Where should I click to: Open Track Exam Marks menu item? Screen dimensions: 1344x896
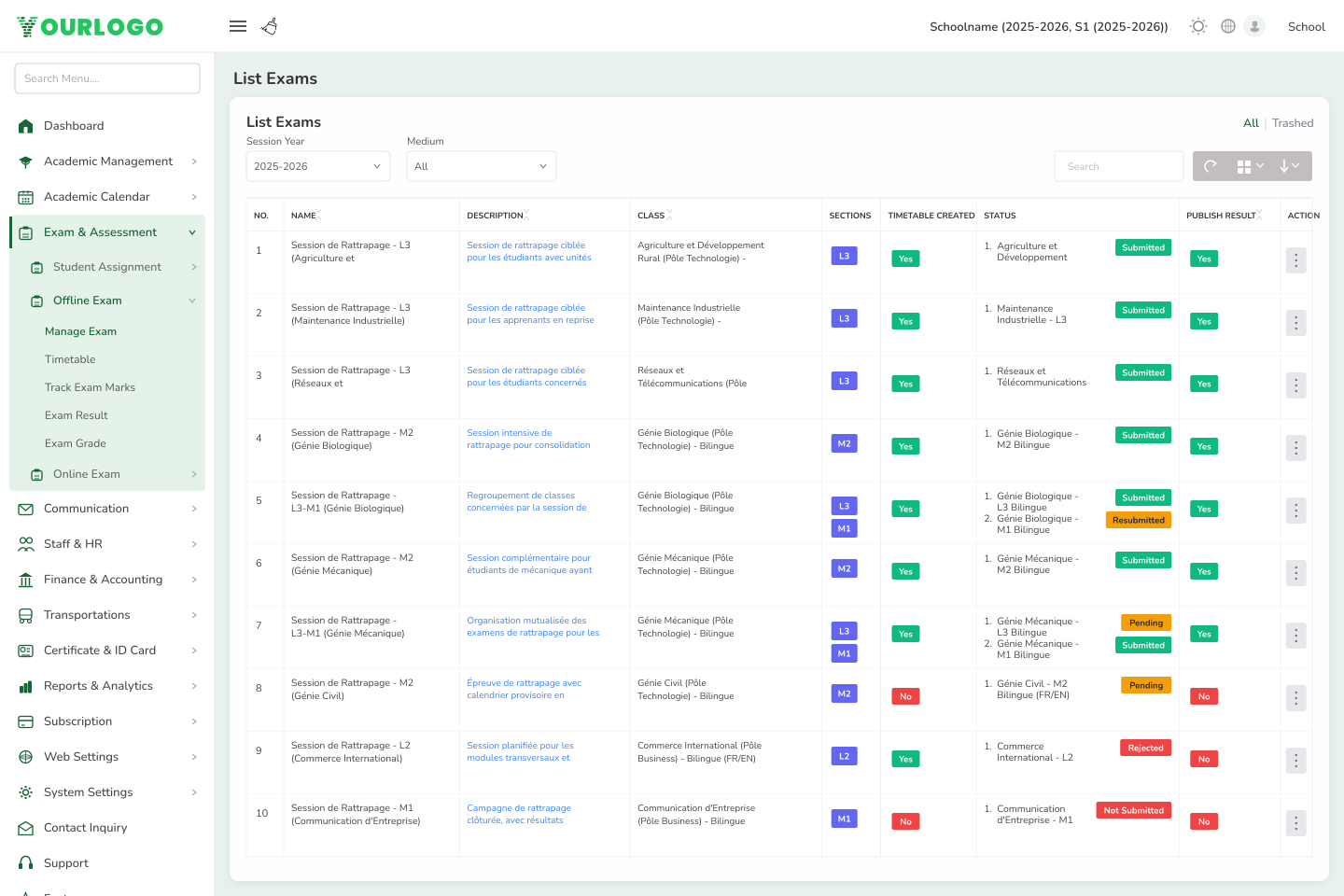90,387
